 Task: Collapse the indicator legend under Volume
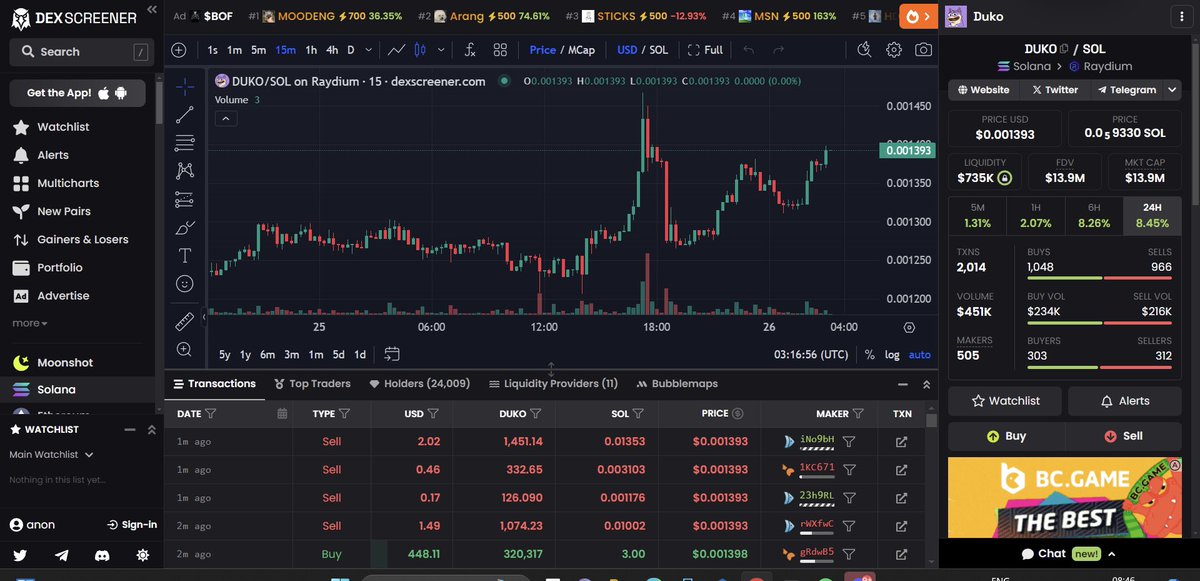point(226,118)
